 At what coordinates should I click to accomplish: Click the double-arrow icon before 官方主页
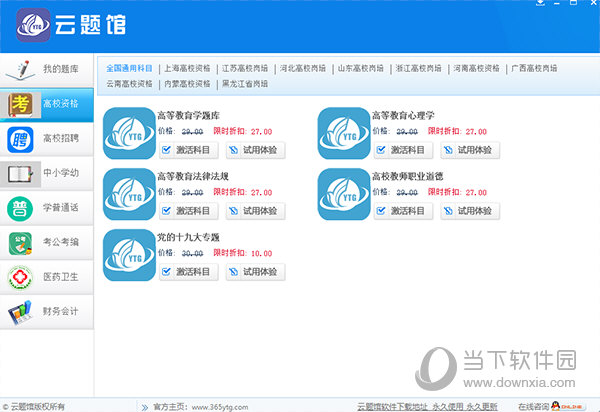click(145, 407)
